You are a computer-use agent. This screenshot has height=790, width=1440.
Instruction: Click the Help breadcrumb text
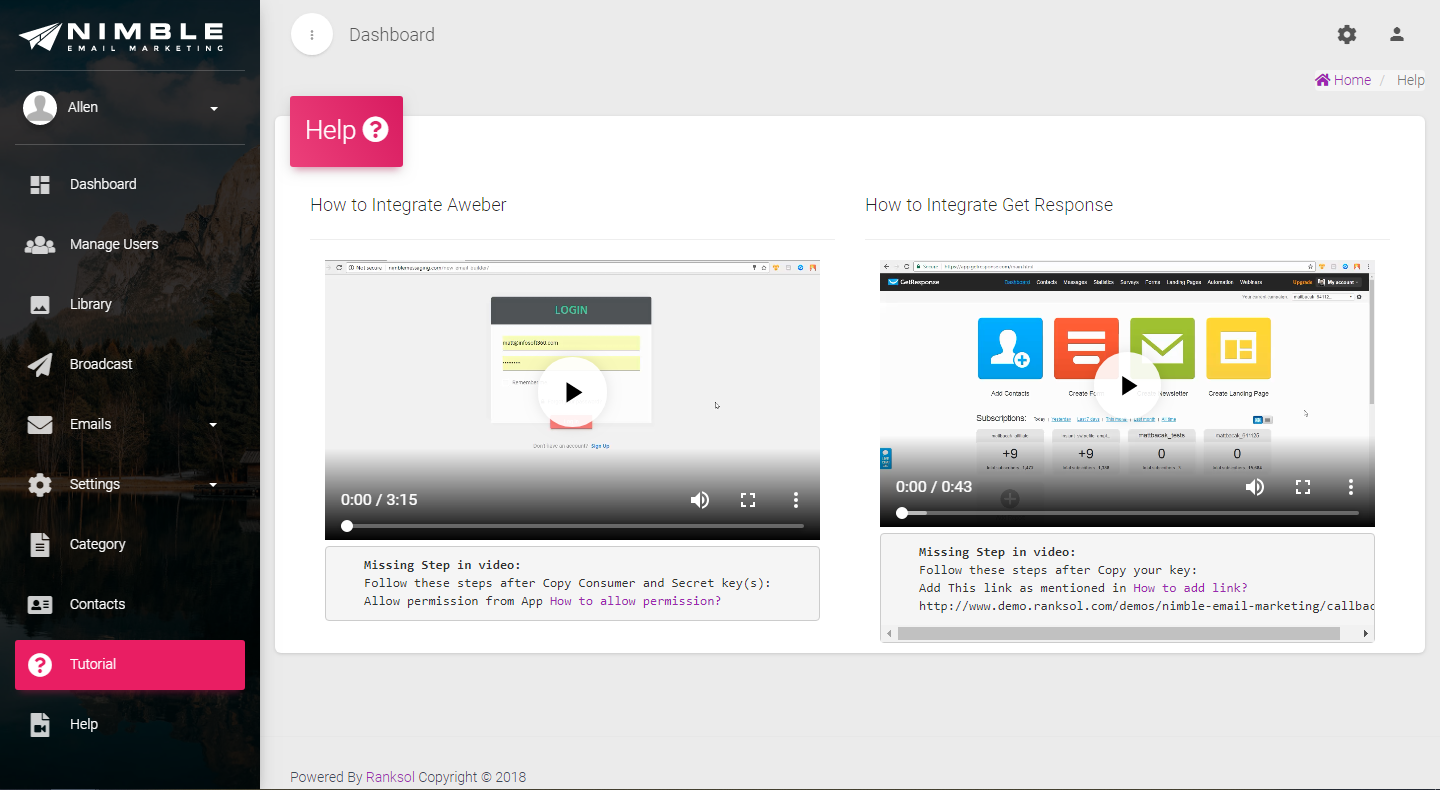[x=1411, y=80]
